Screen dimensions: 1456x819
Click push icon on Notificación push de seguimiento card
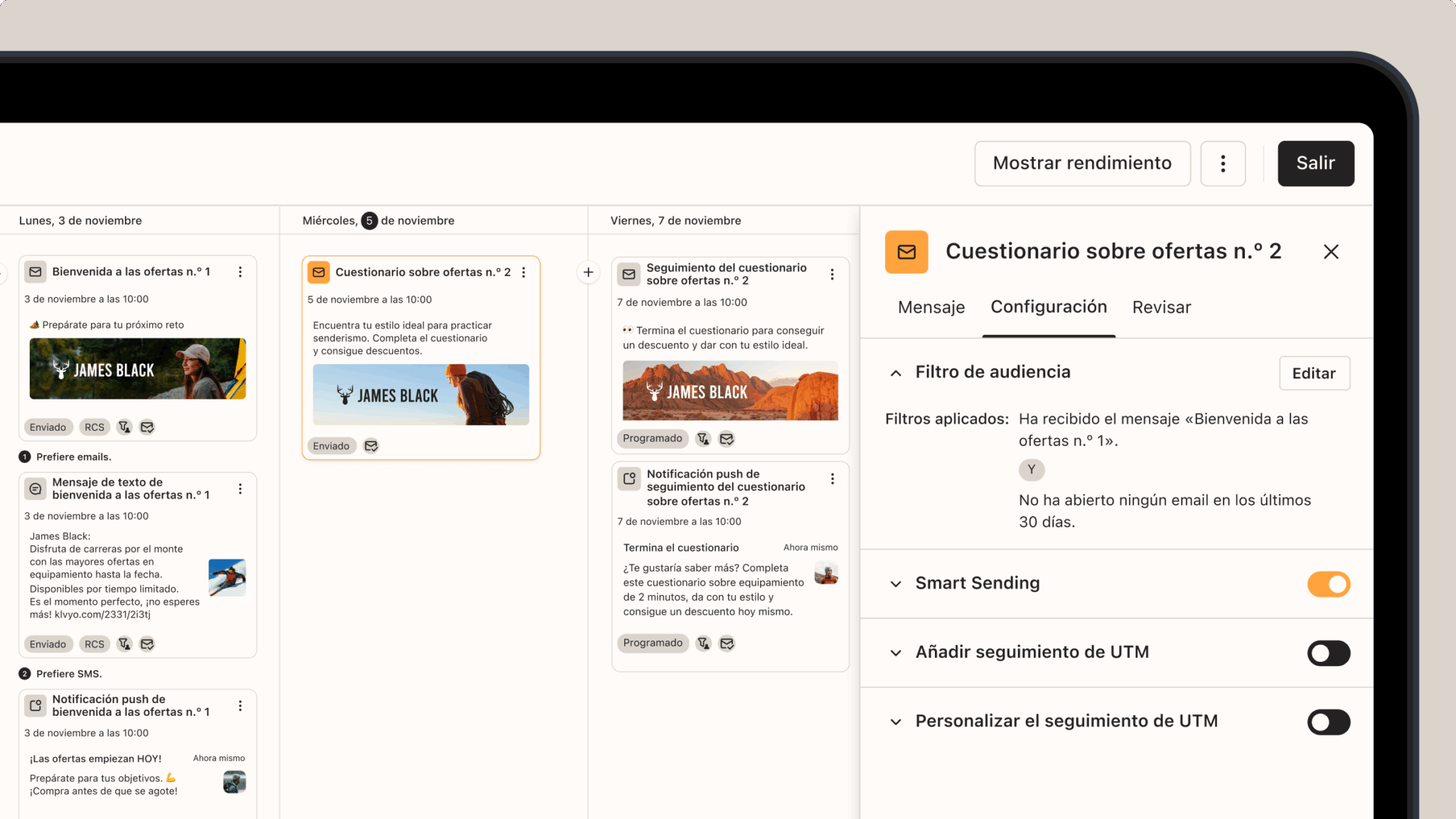629,479
